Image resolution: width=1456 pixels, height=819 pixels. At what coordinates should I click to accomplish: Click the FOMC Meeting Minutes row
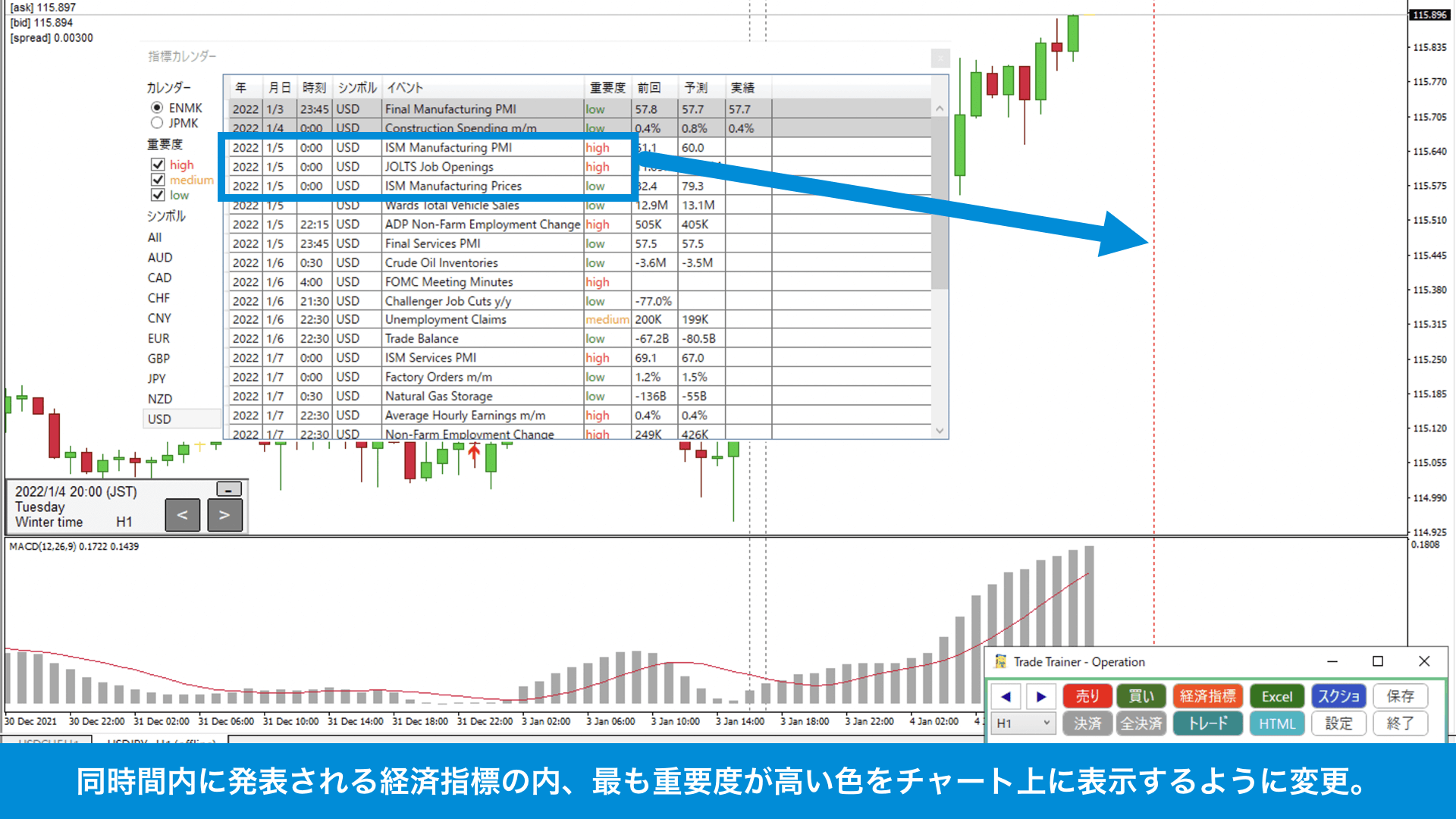point(449,282)
